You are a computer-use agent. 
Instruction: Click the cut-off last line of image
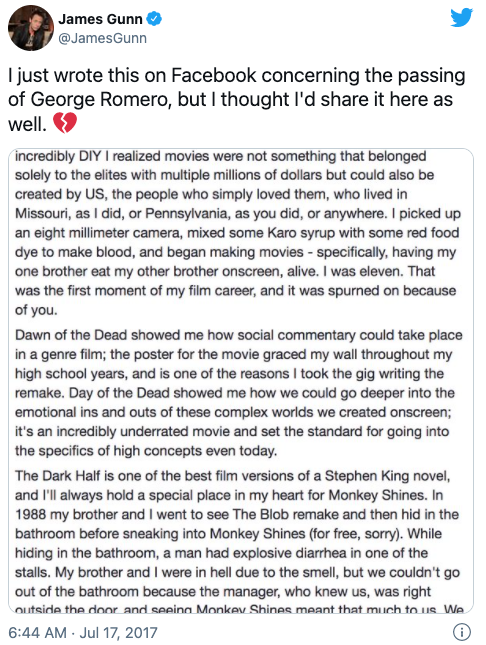point(240,609)
